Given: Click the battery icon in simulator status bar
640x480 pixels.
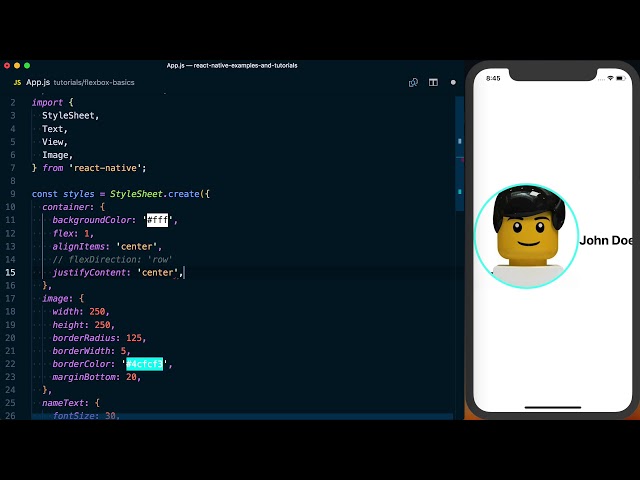Looking at the screenshot, I should click(620, 78).
